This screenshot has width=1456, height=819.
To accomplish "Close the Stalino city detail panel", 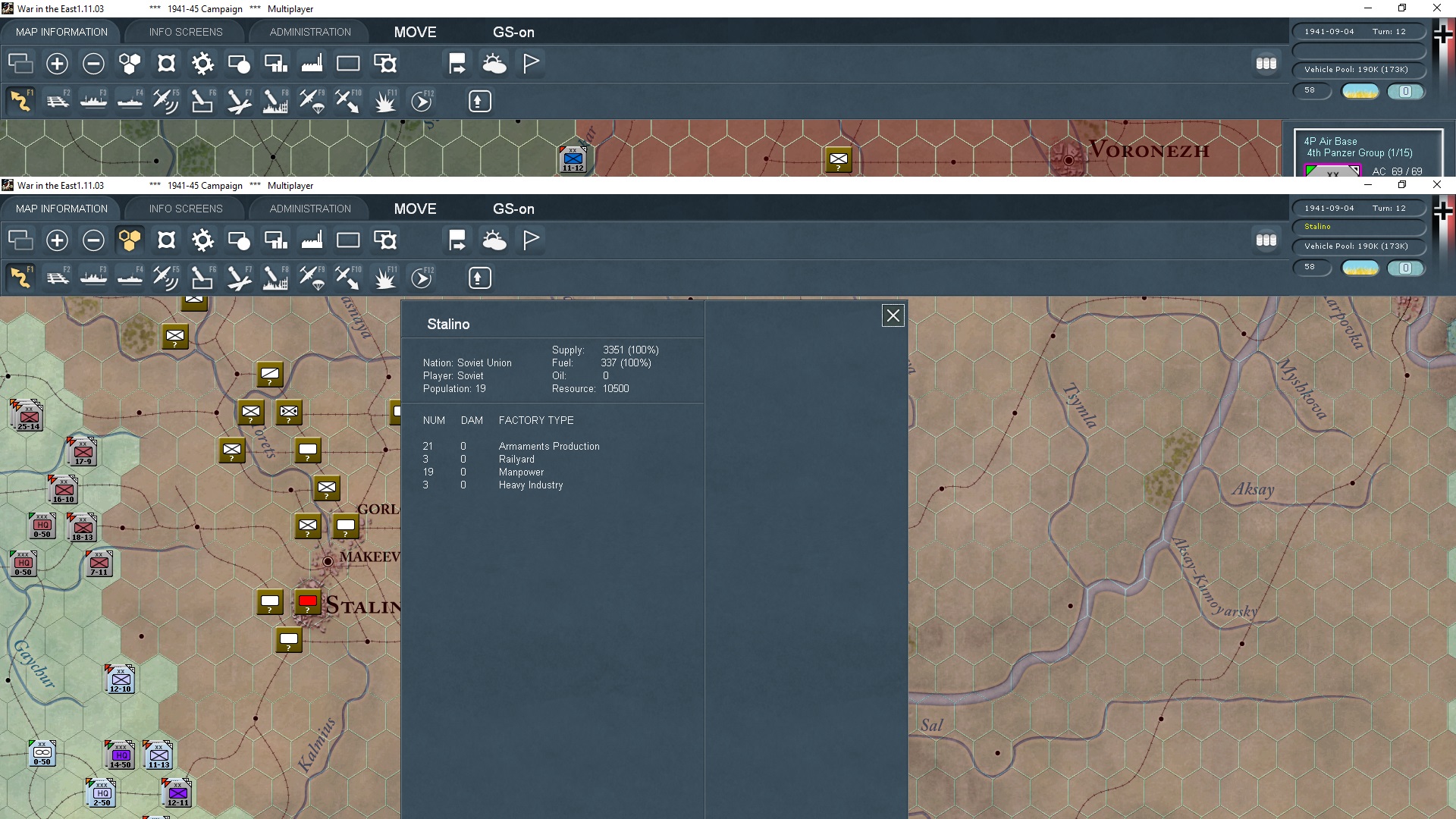I will [893, 315].
